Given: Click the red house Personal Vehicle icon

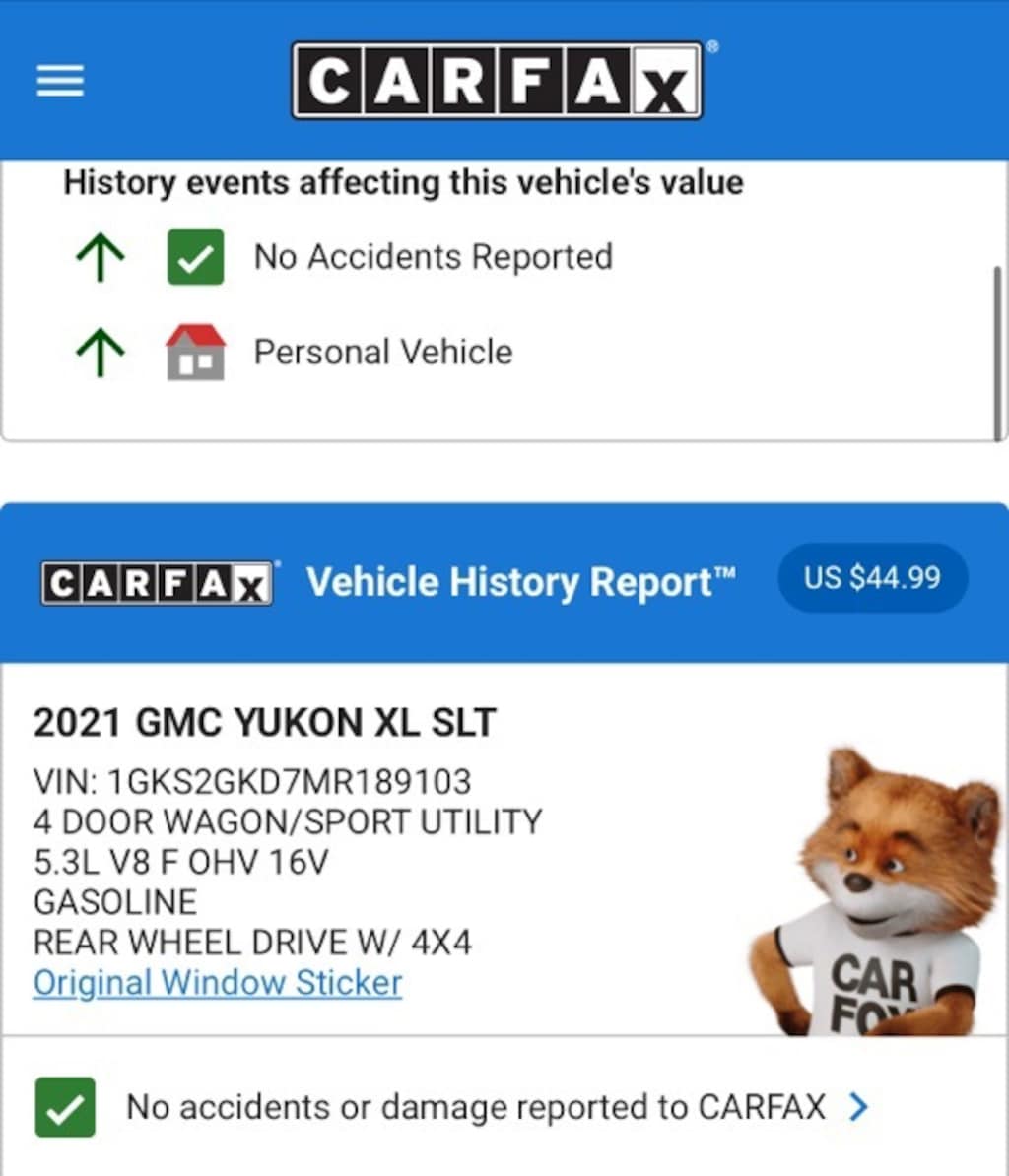Looking at the screenshot, I should click(x=195, y=352).
